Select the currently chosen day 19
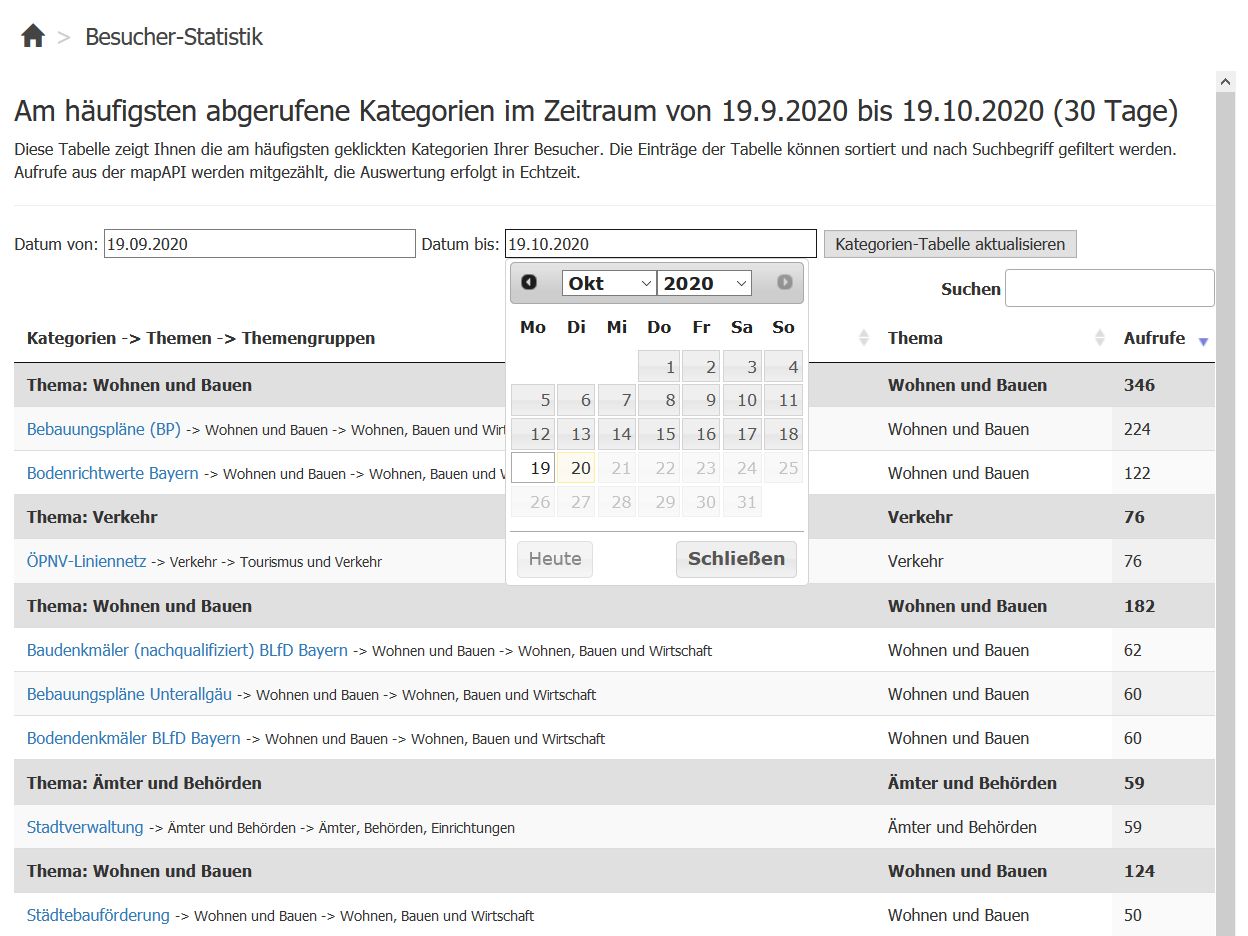The height and width of the screenshot is (936, 1248). click(533, 468)
